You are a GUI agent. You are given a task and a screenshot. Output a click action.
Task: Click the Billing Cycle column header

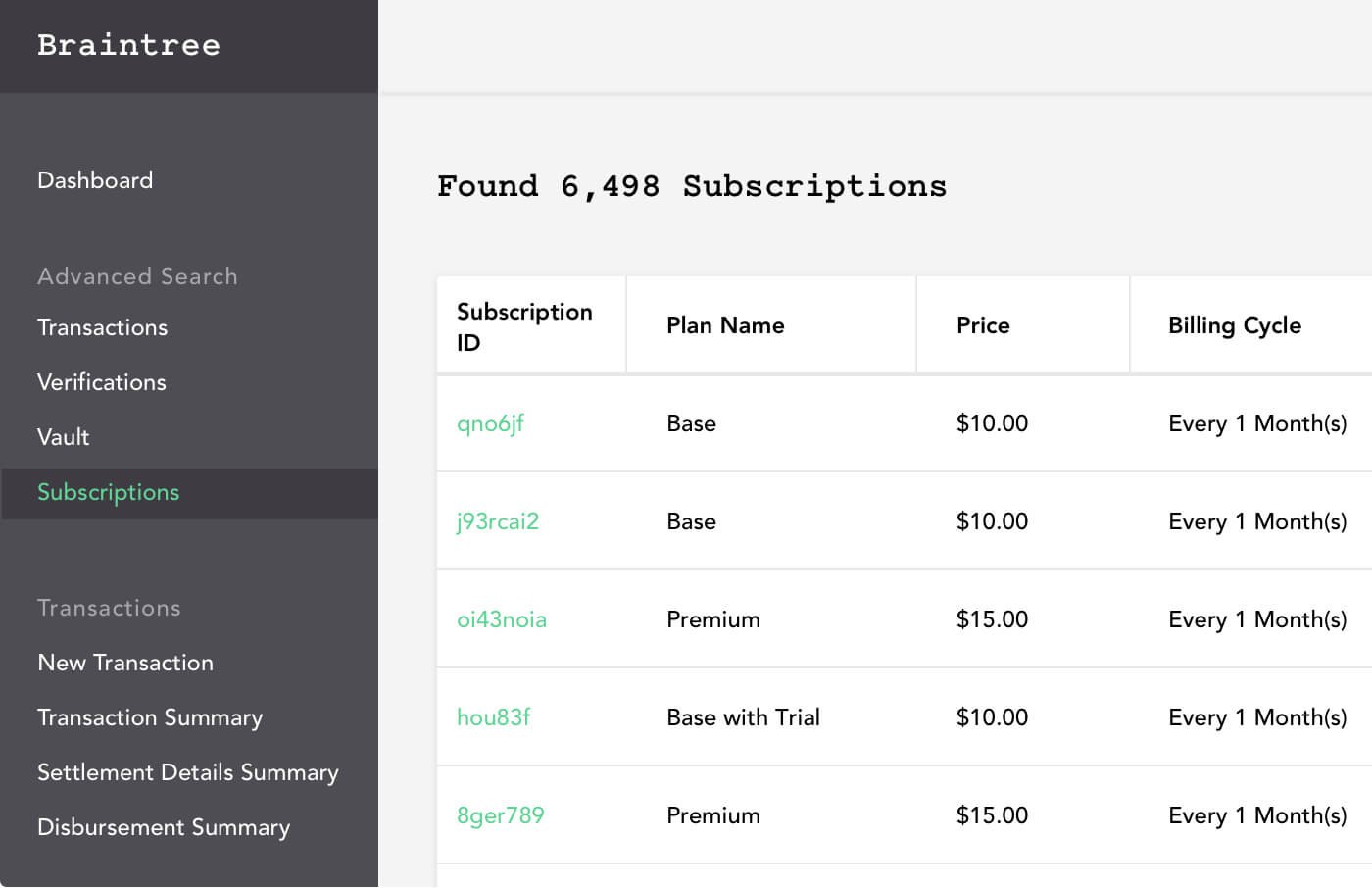click(1235, 325)
